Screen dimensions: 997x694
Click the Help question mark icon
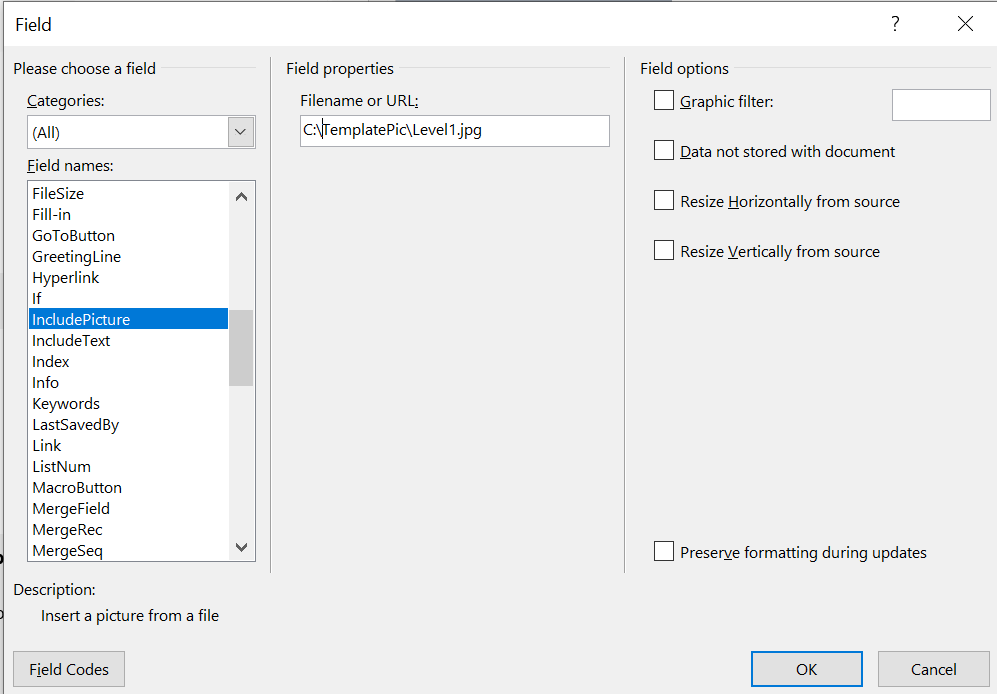[x=895, y=24]
